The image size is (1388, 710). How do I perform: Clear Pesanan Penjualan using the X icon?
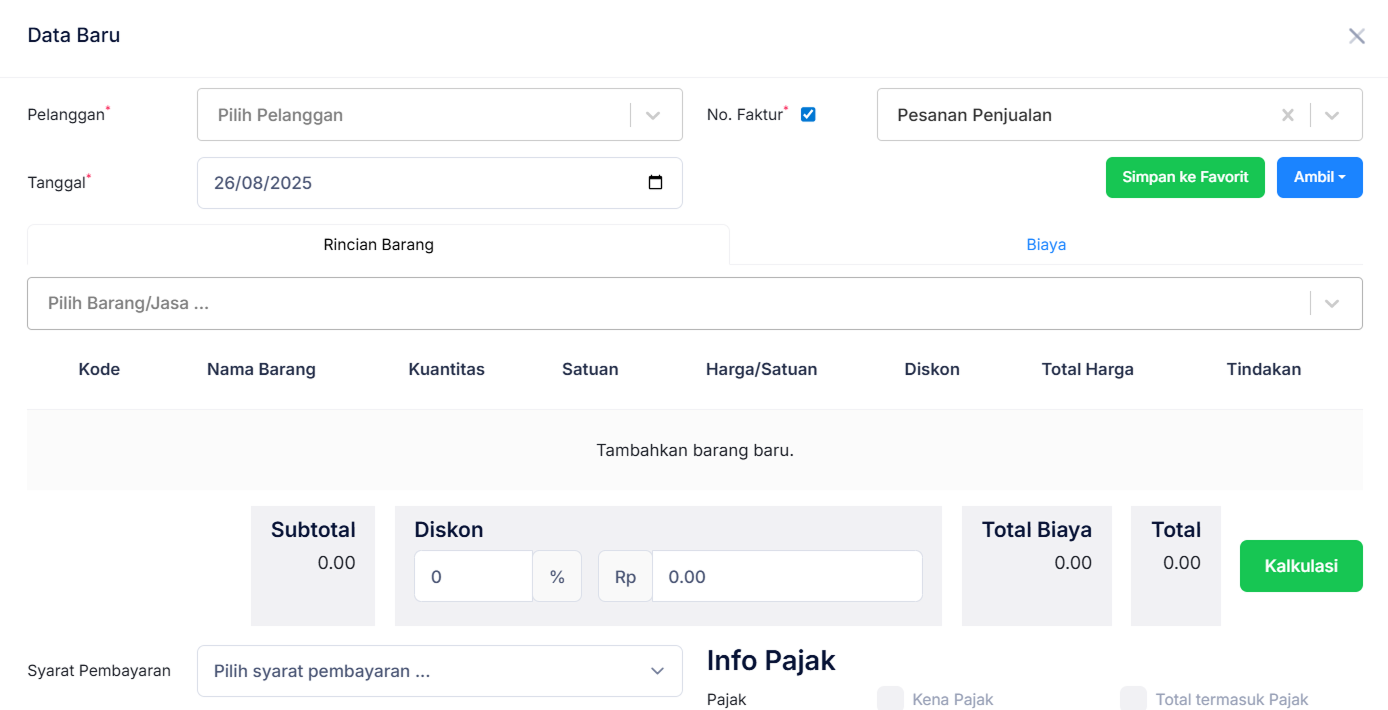click(x=1288, y=114)
